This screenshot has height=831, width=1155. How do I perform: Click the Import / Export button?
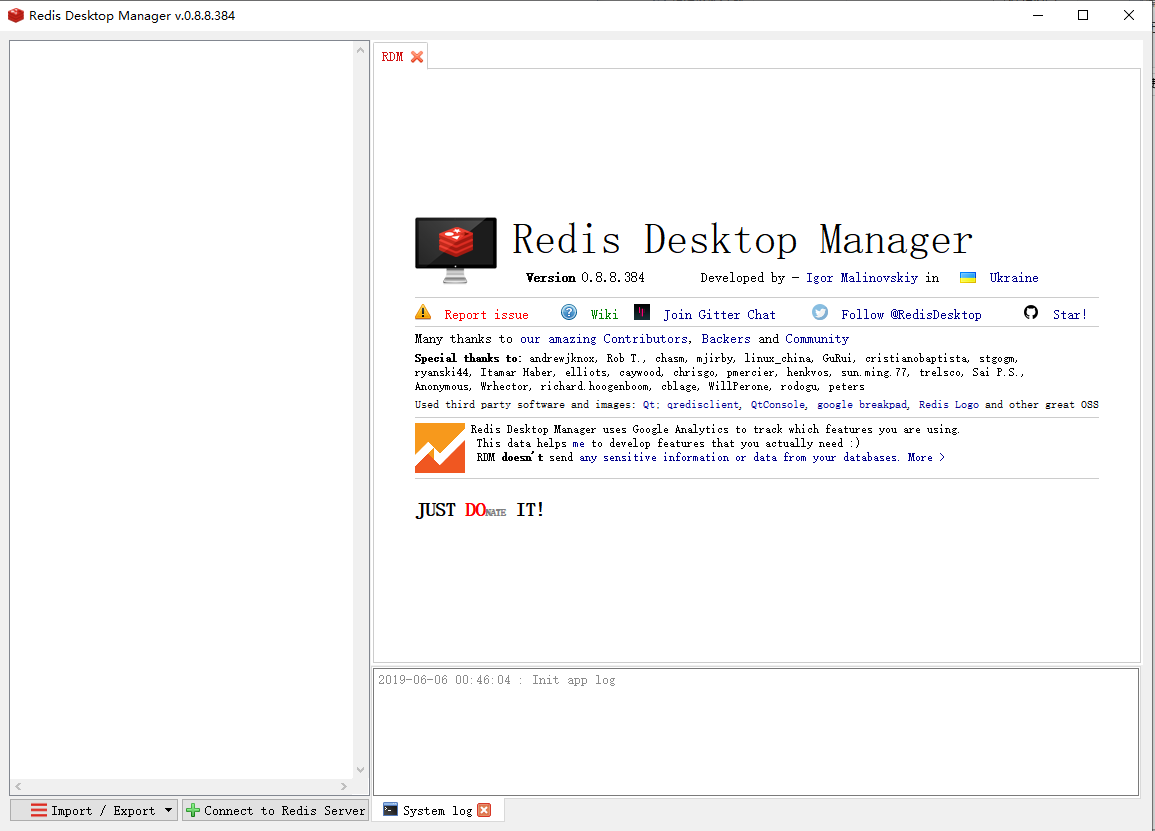94,810
